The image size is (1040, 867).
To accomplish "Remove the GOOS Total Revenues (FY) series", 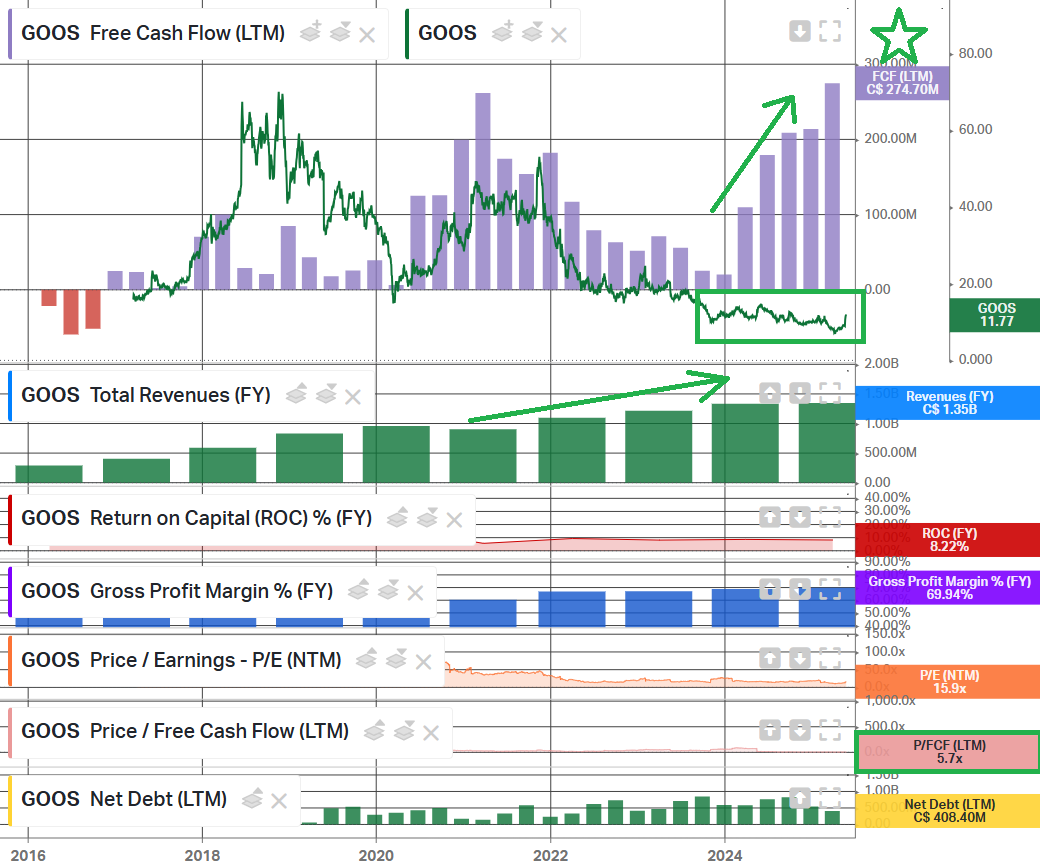I will [x=353, y=397].
